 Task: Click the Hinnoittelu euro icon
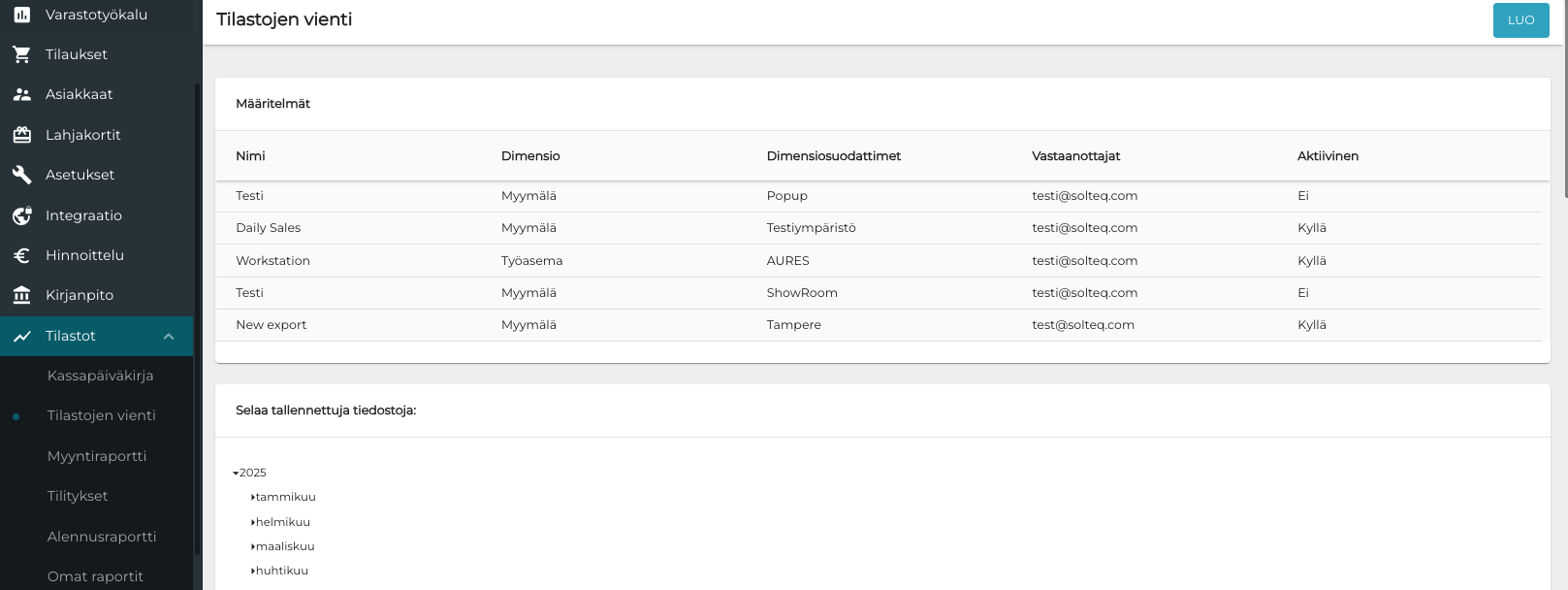(x=21, y=255)
